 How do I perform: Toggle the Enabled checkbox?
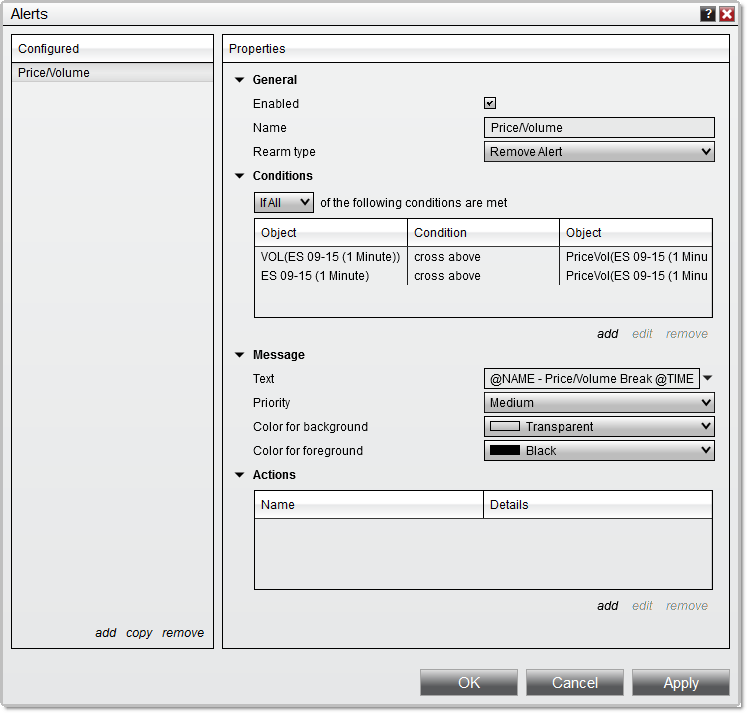(490, 103)
